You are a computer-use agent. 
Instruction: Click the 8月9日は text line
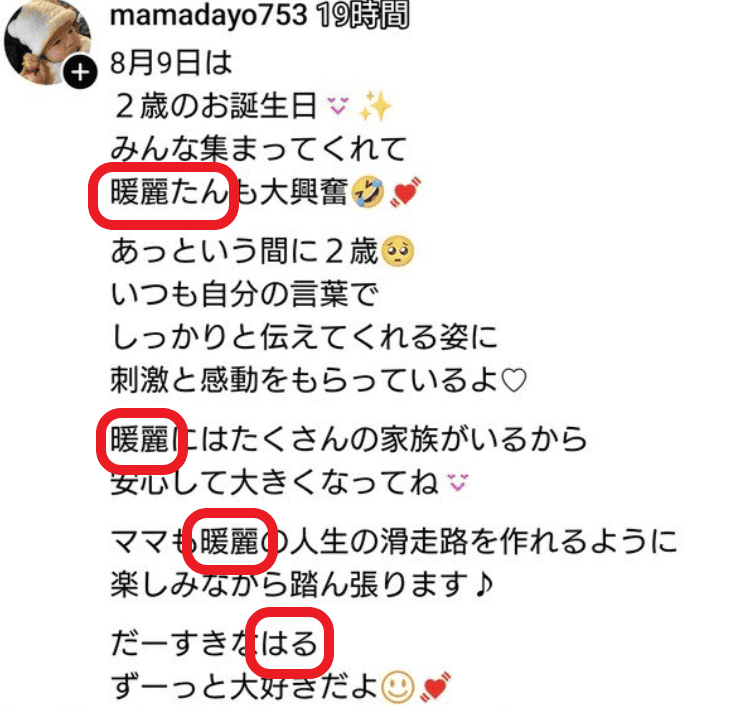click(x=171, y=63)
